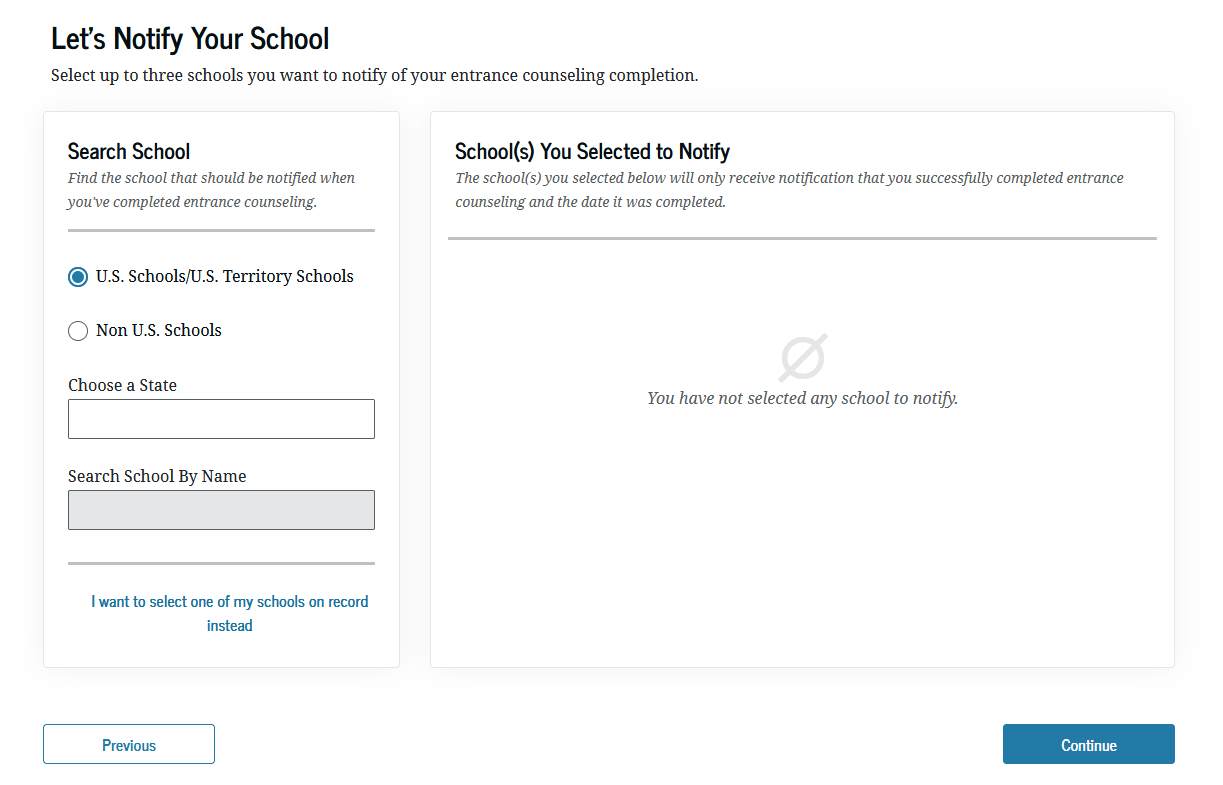Click the slashed-circle empty state icon
Screen dimensions: 1223x785
pyautogui.click(x=802, y=357)
